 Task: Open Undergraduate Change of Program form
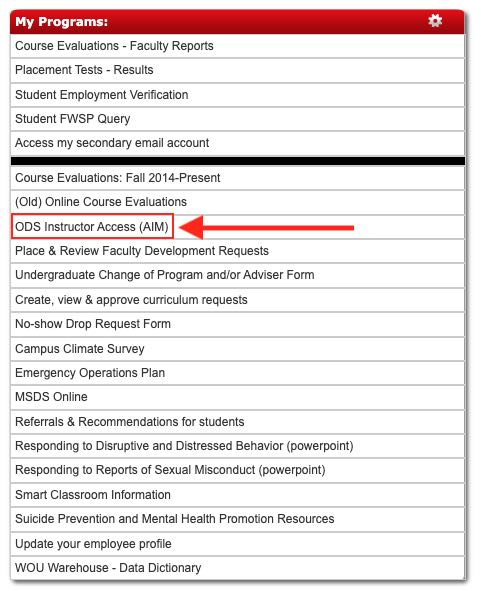pos(164,275)
